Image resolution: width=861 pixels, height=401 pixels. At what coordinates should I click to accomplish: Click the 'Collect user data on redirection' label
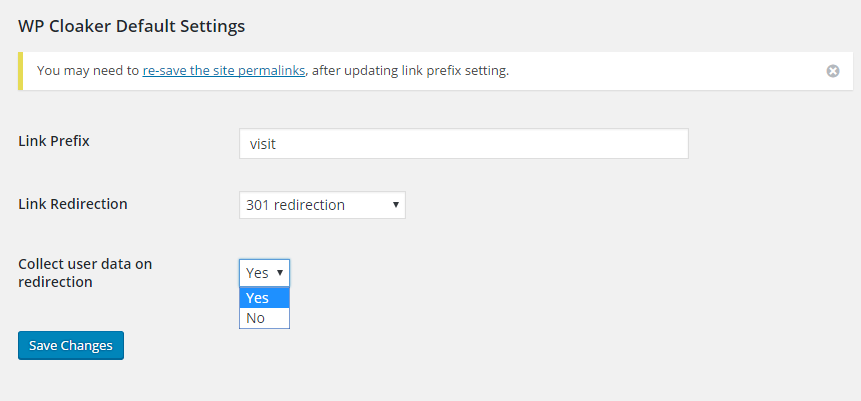pos(85,273)
